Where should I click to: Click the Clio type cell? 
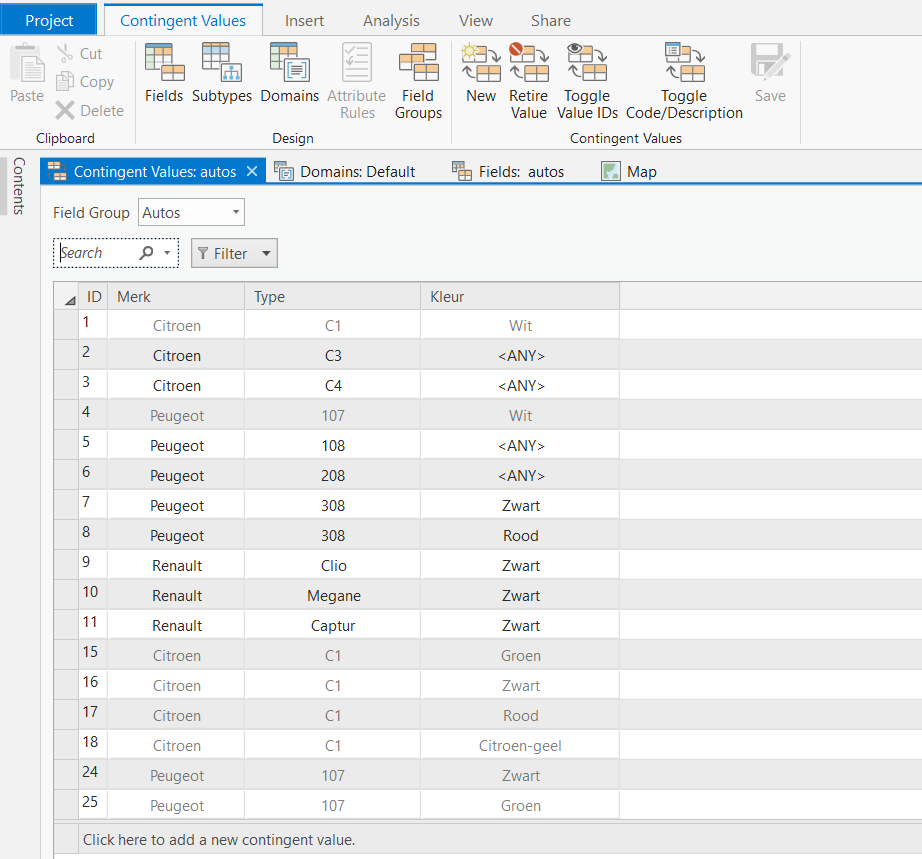click(333, 565)
